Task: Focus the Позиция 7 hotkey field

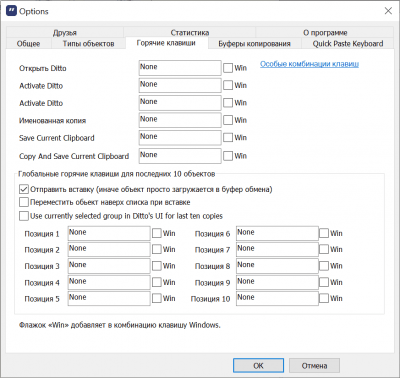Action: [x=277, y=249]
